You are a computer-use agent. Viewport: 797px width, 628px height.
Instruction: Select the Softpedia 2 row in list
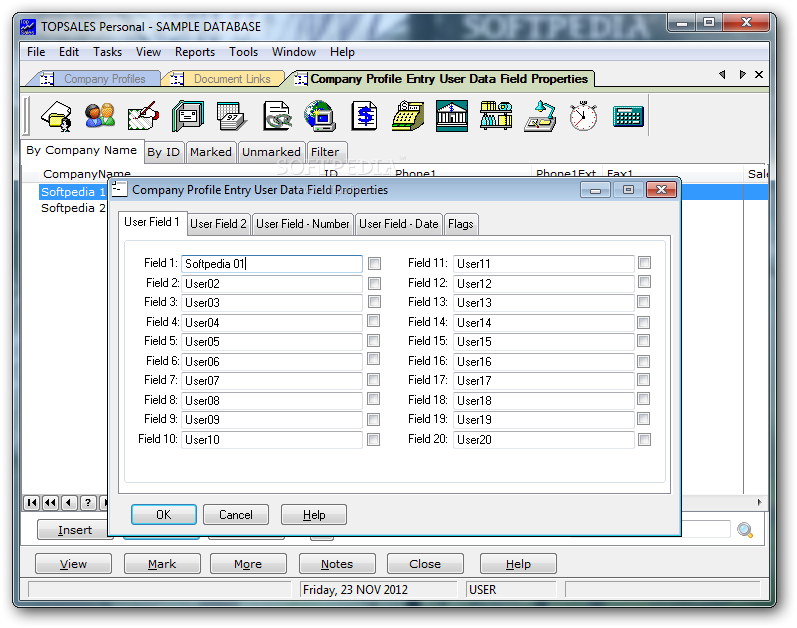click(73, 208)
